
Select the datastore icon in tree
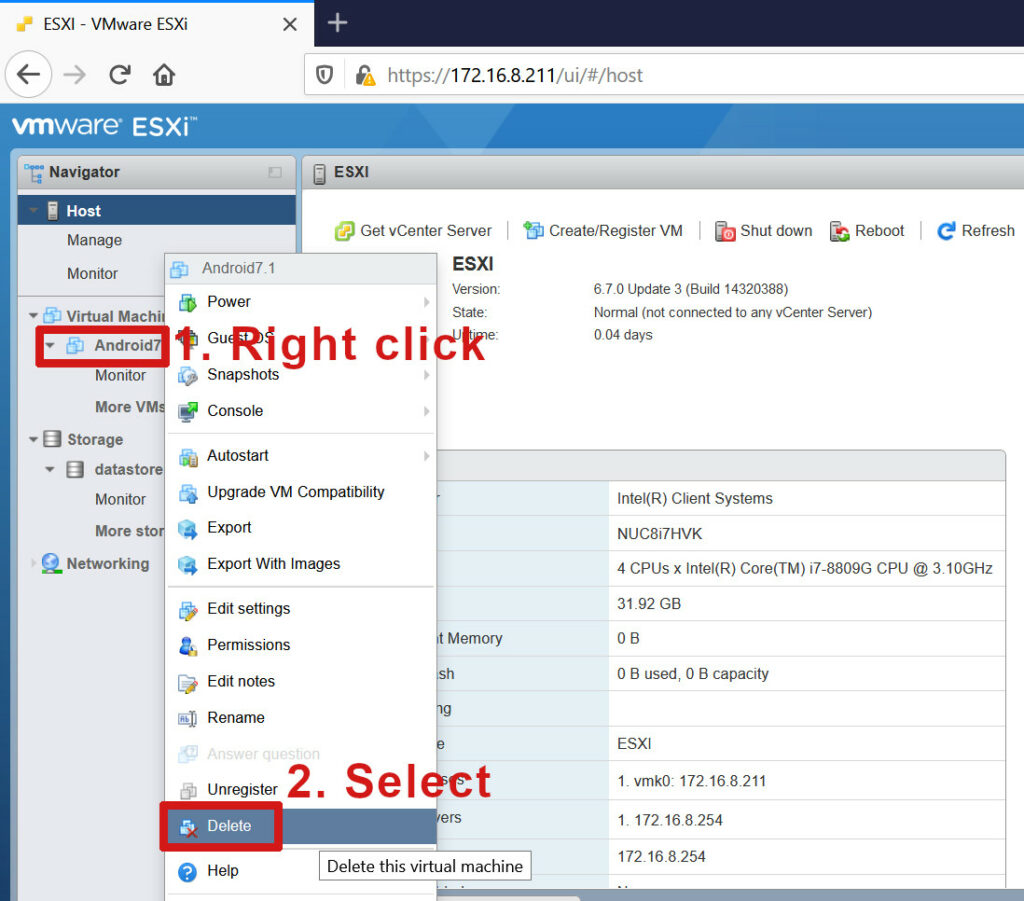(75, 469)
